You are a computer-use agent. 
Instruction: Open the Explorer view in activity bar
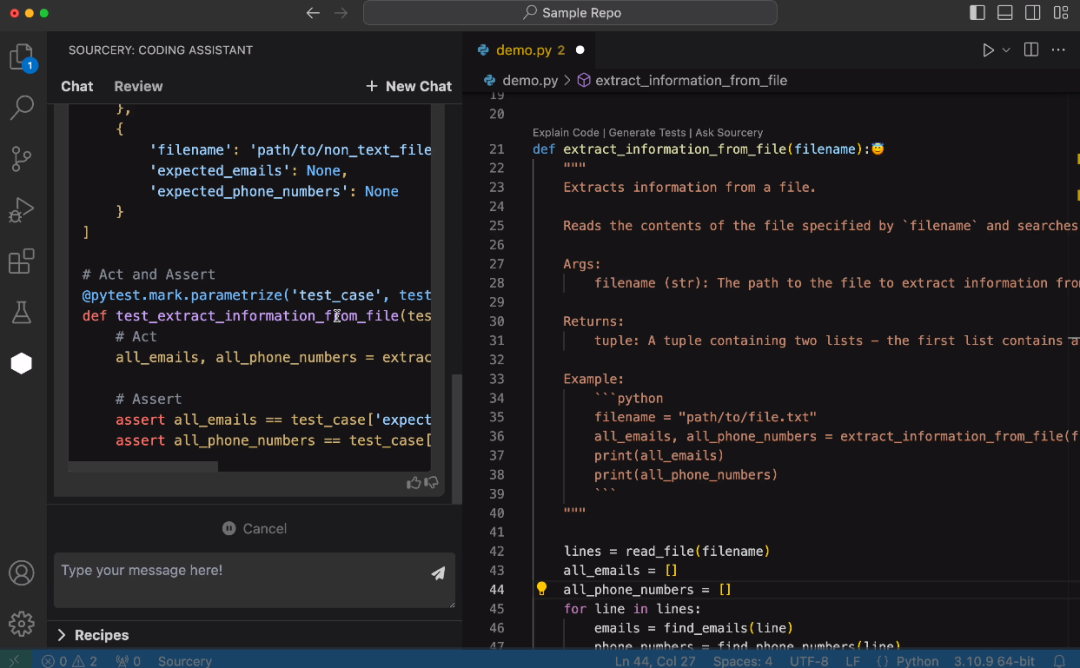(x=21, y=57)
